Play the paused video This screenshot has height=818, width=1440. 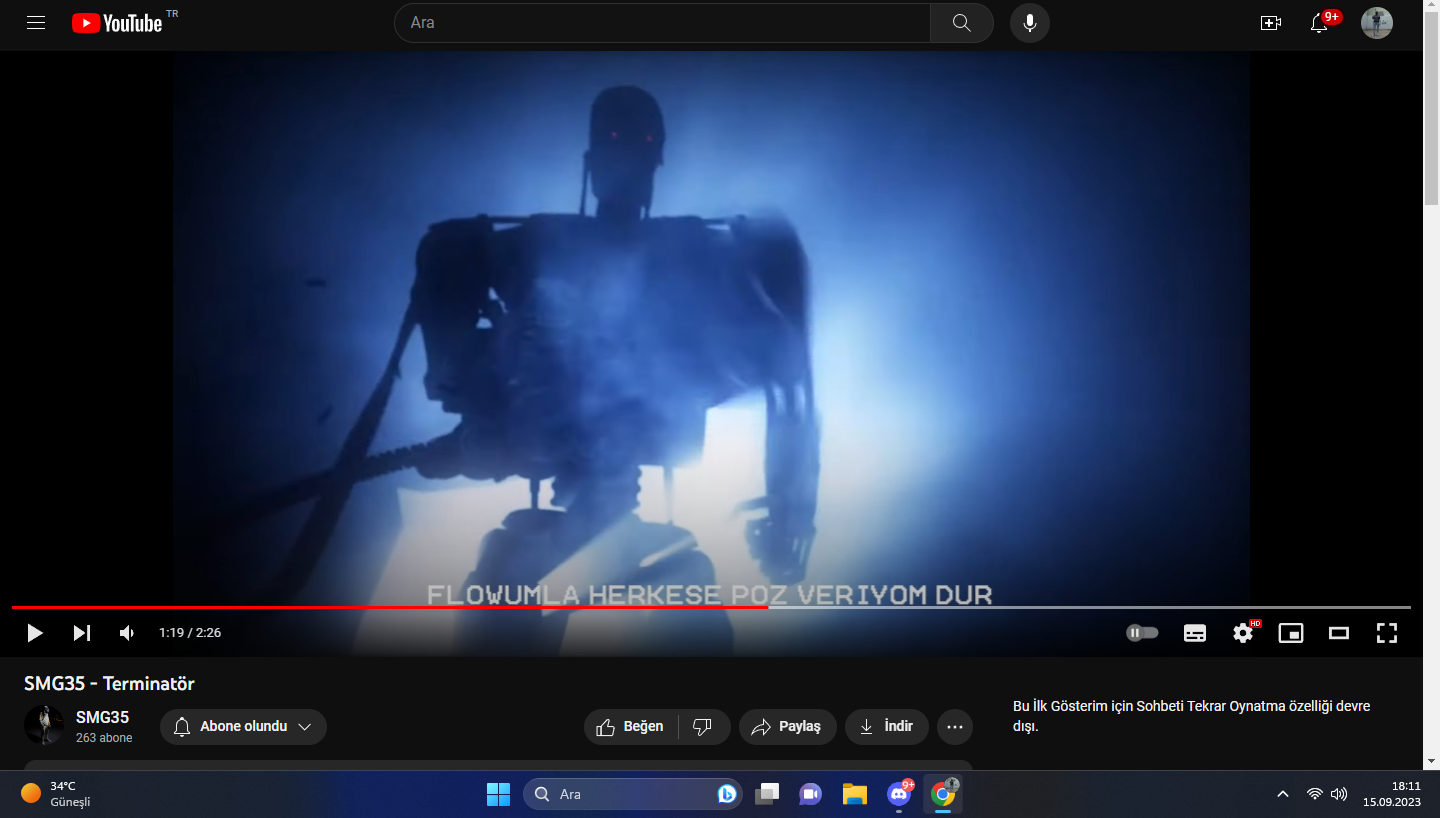point(35,633)
